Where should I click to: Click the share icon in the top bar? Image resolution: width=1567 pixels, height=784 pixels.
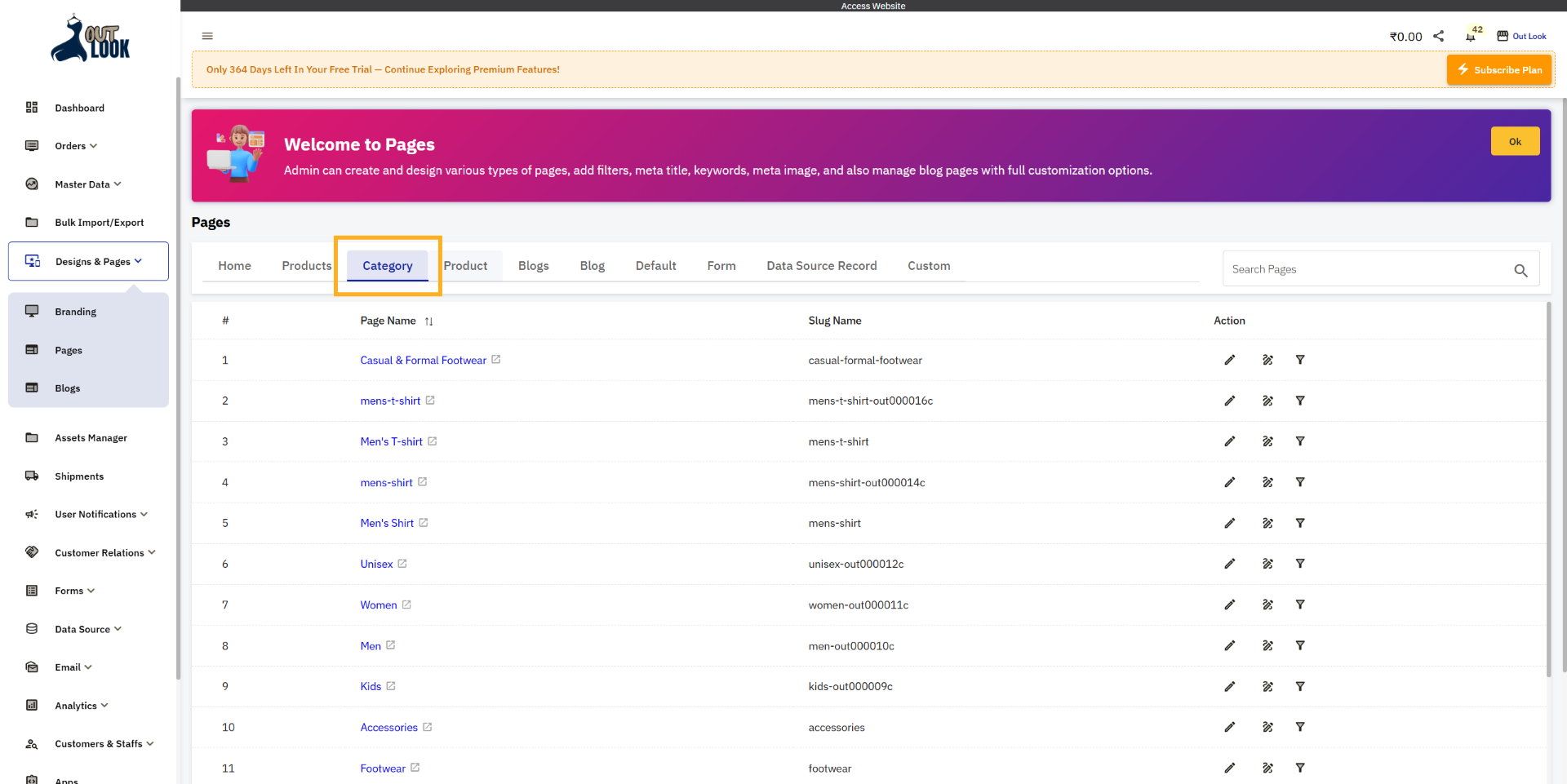point(1439,36)
